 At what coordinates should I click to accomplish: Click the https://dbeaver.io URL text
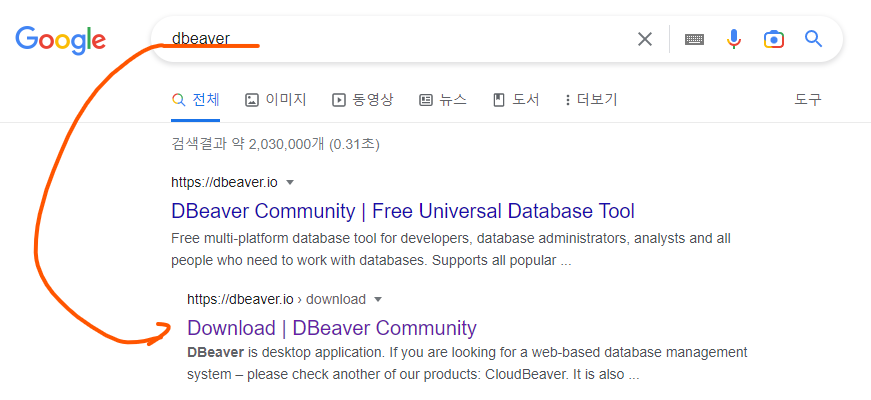[x=224, y=182]
